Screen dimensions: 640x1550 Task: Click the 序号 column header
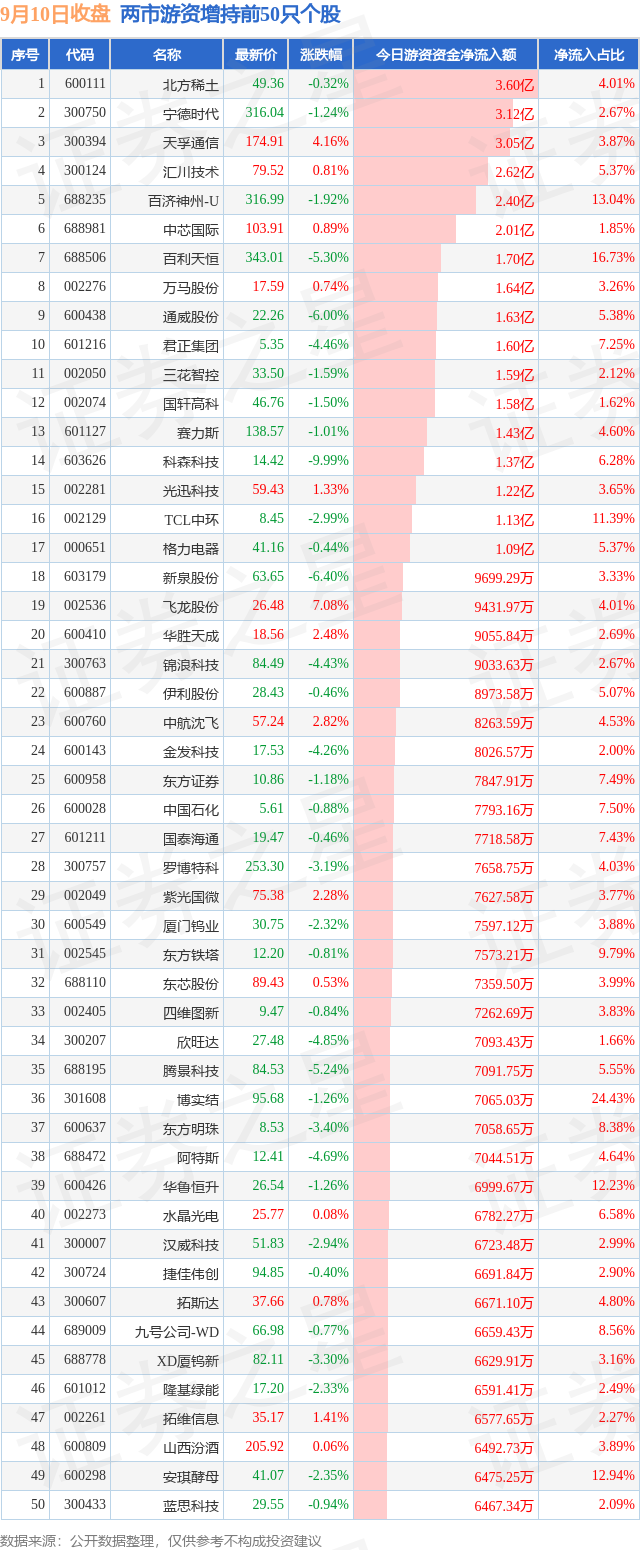[x=25, y=55]
